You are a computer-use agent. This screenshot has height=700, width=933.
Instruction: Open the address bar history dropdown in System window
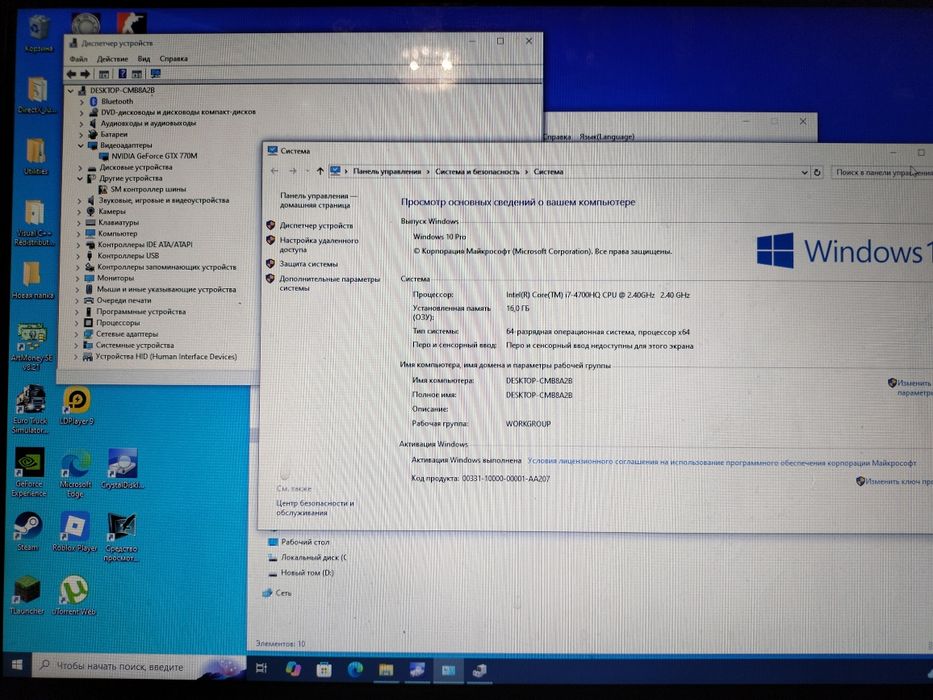coord(804,173)
